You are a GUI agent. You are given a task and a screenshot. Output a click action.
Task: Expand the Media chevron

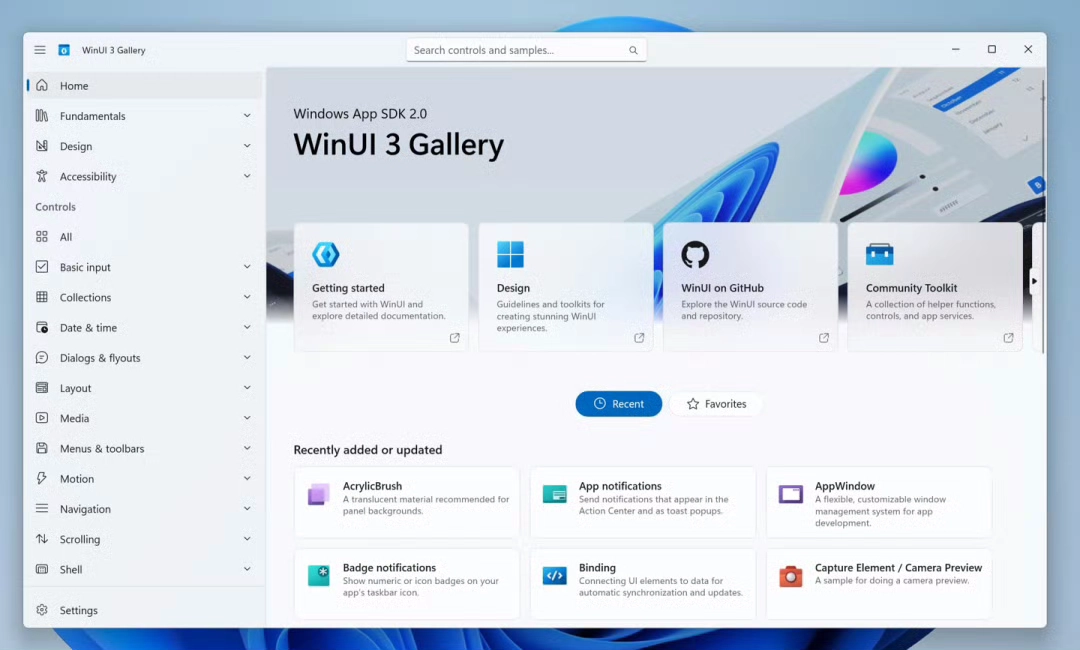[247, 418]
